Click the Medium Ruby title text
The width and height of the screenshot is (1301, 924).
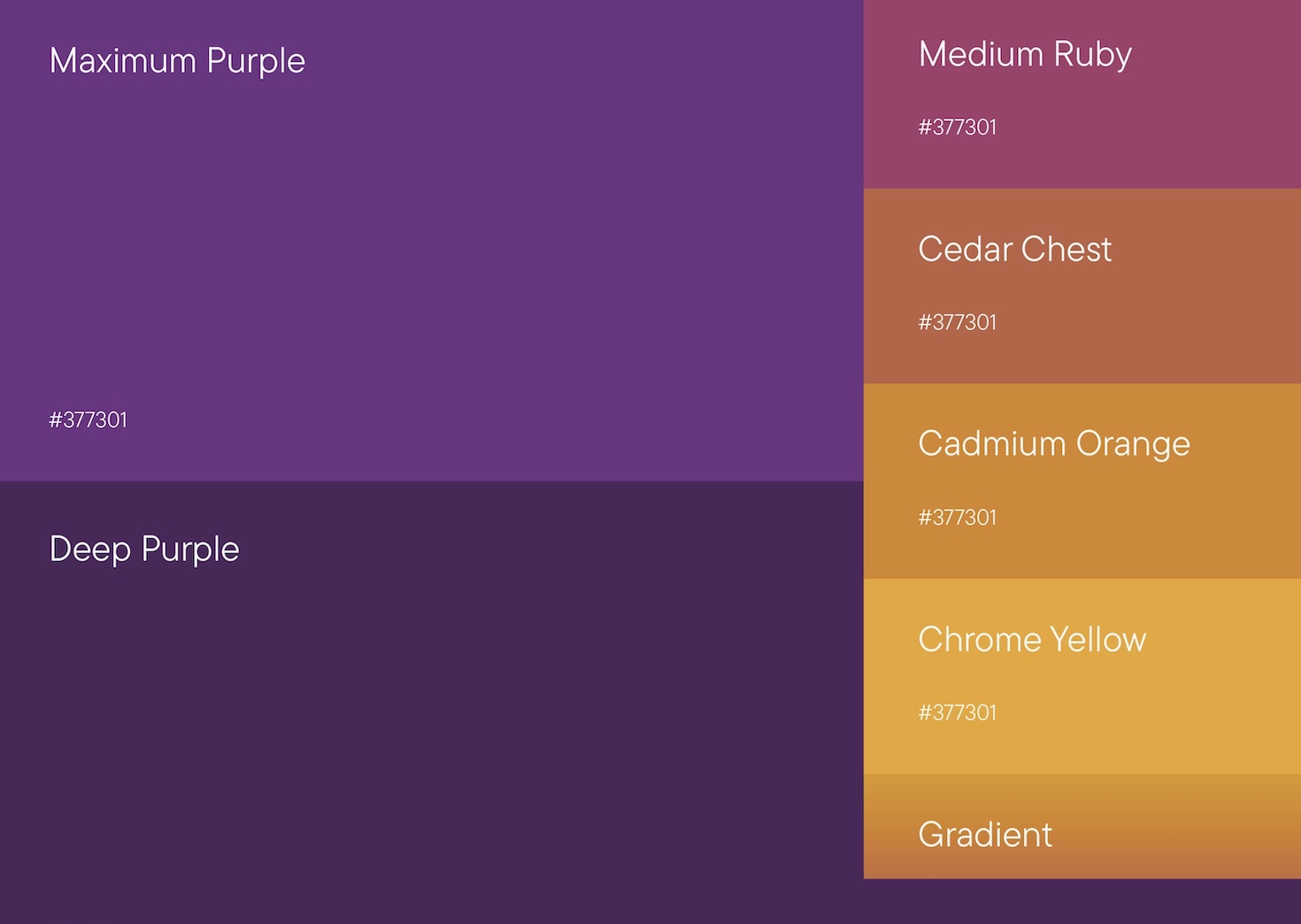[x=1025, y=55]
